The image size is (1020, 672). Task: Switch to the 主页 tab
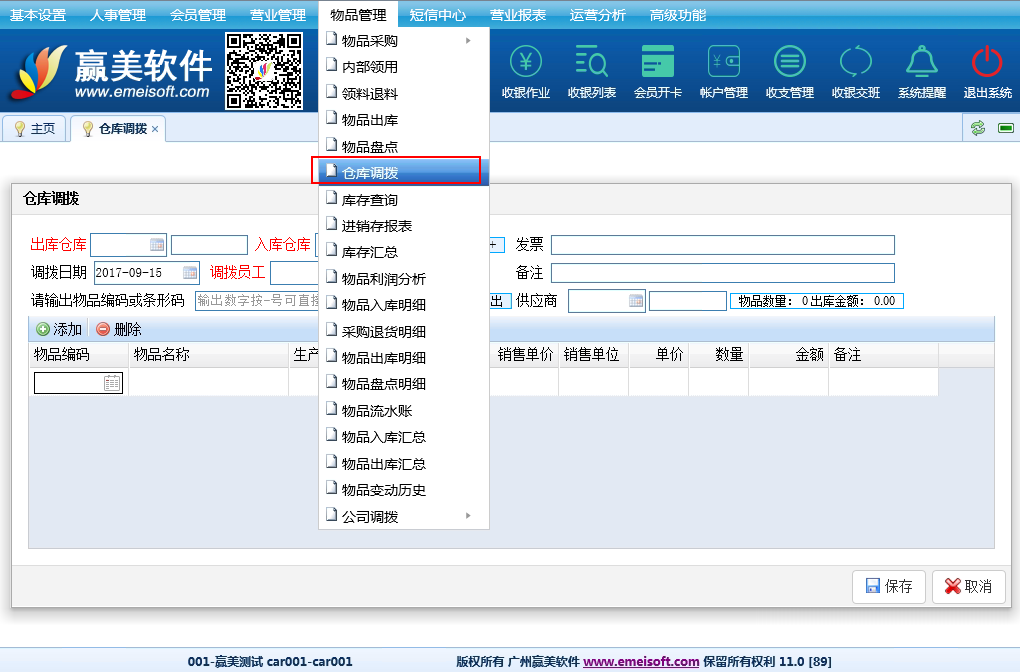pos(35,129)
